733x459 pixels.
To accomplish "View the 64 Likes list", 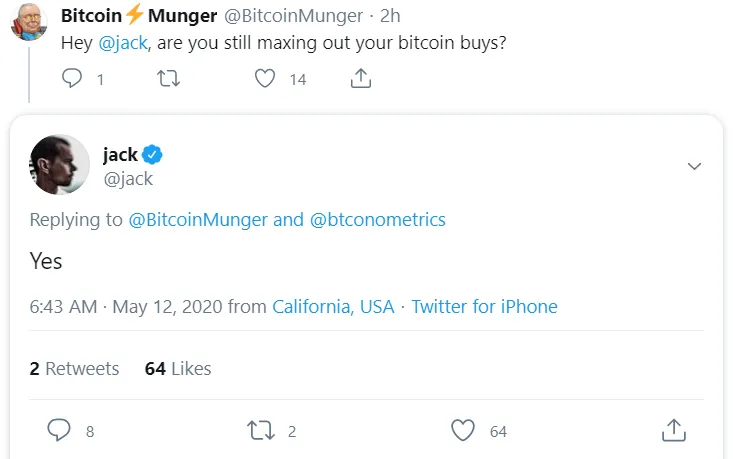I will point(178,369).
